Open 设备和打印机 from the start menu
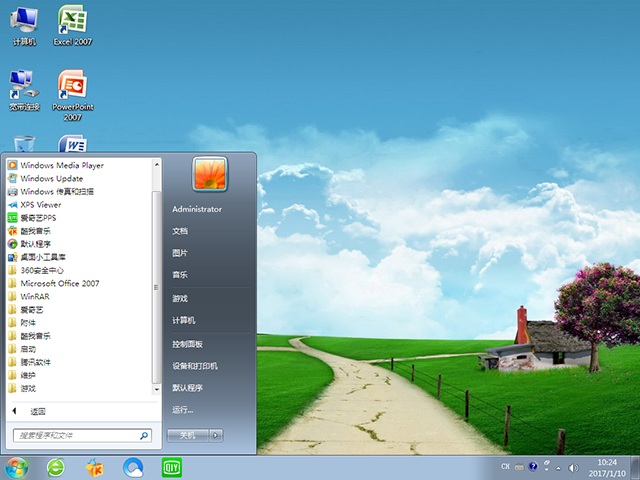 click(x=195, y=366)
